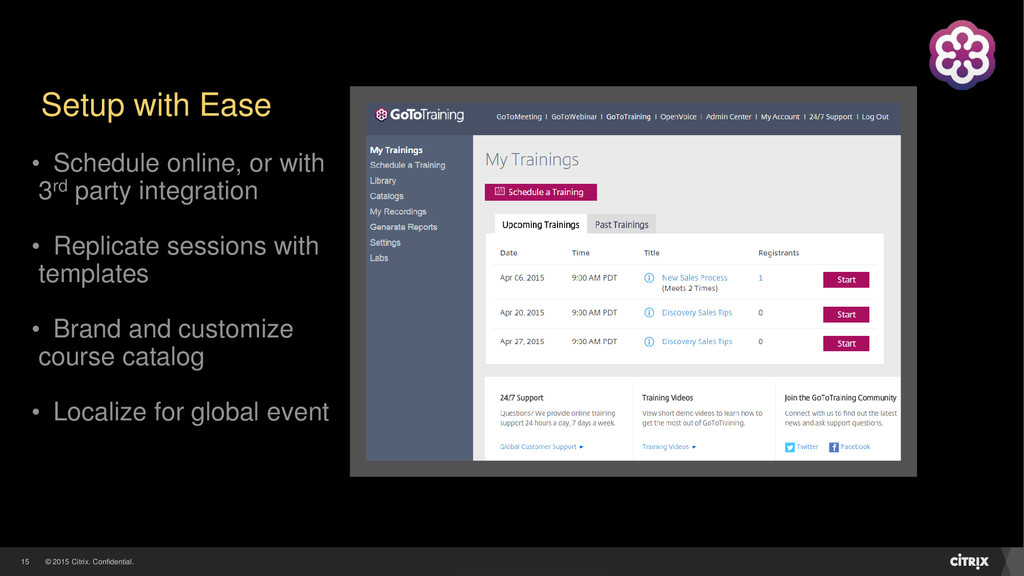Viewport: 1024px width, 576px height.
Task: Open Library in the sidebar
Action: coord(383,181)
